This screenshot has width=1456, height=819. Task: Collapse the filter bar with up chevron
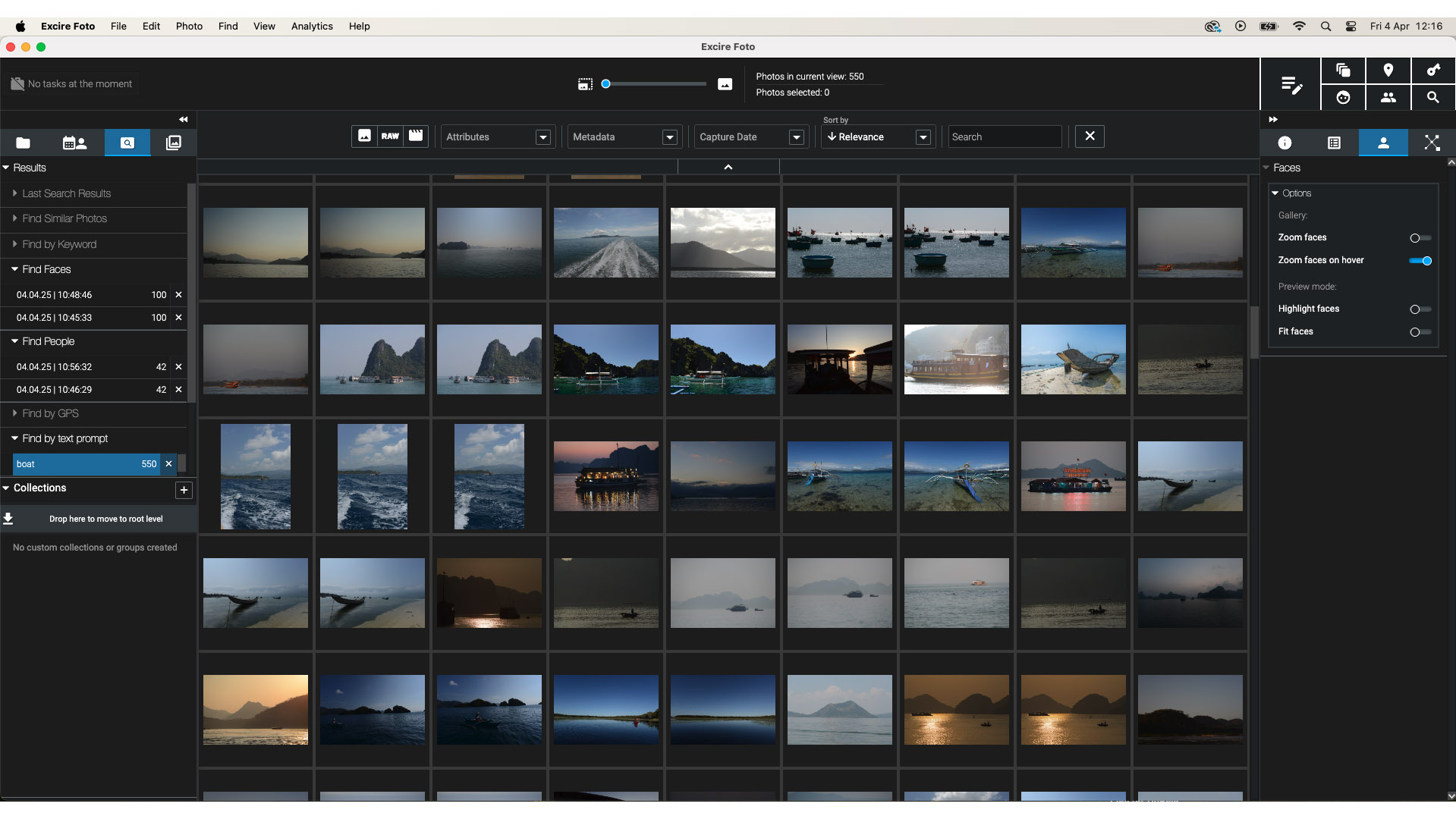728,167
